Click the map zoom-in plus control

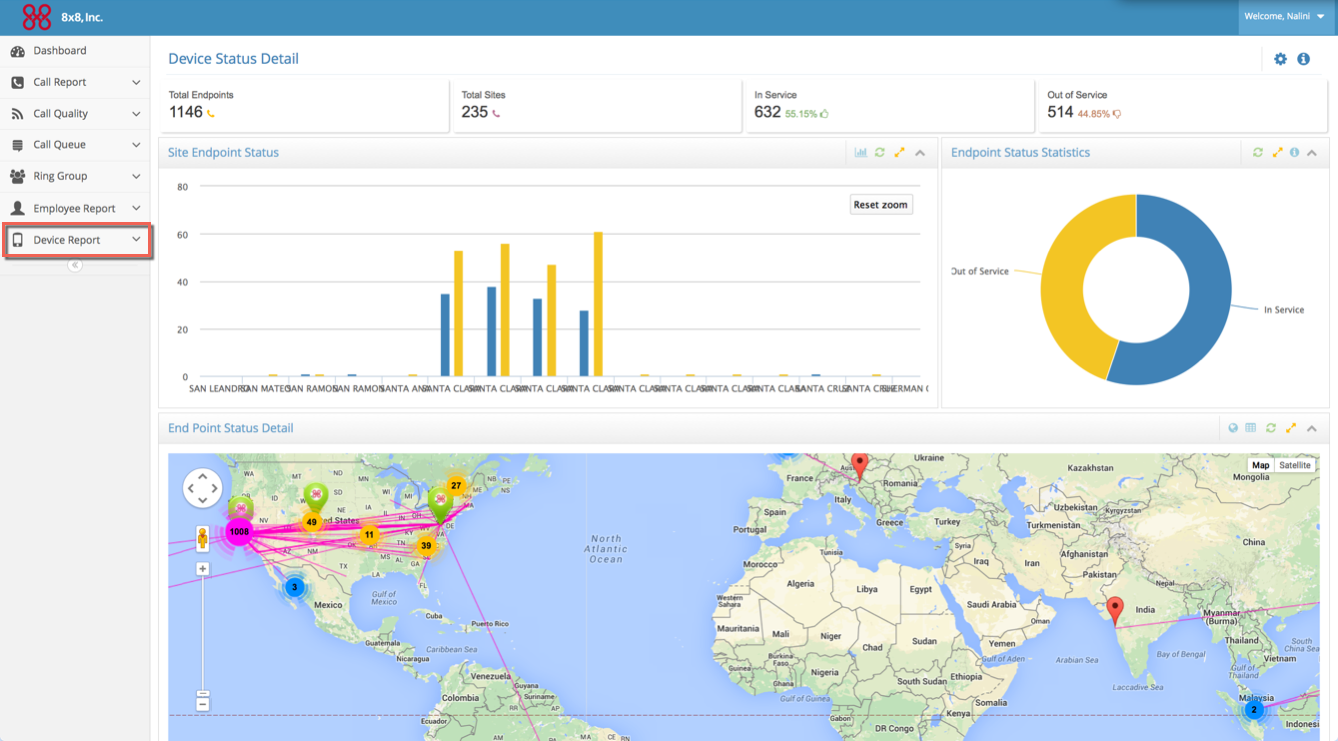click(202, 568)
